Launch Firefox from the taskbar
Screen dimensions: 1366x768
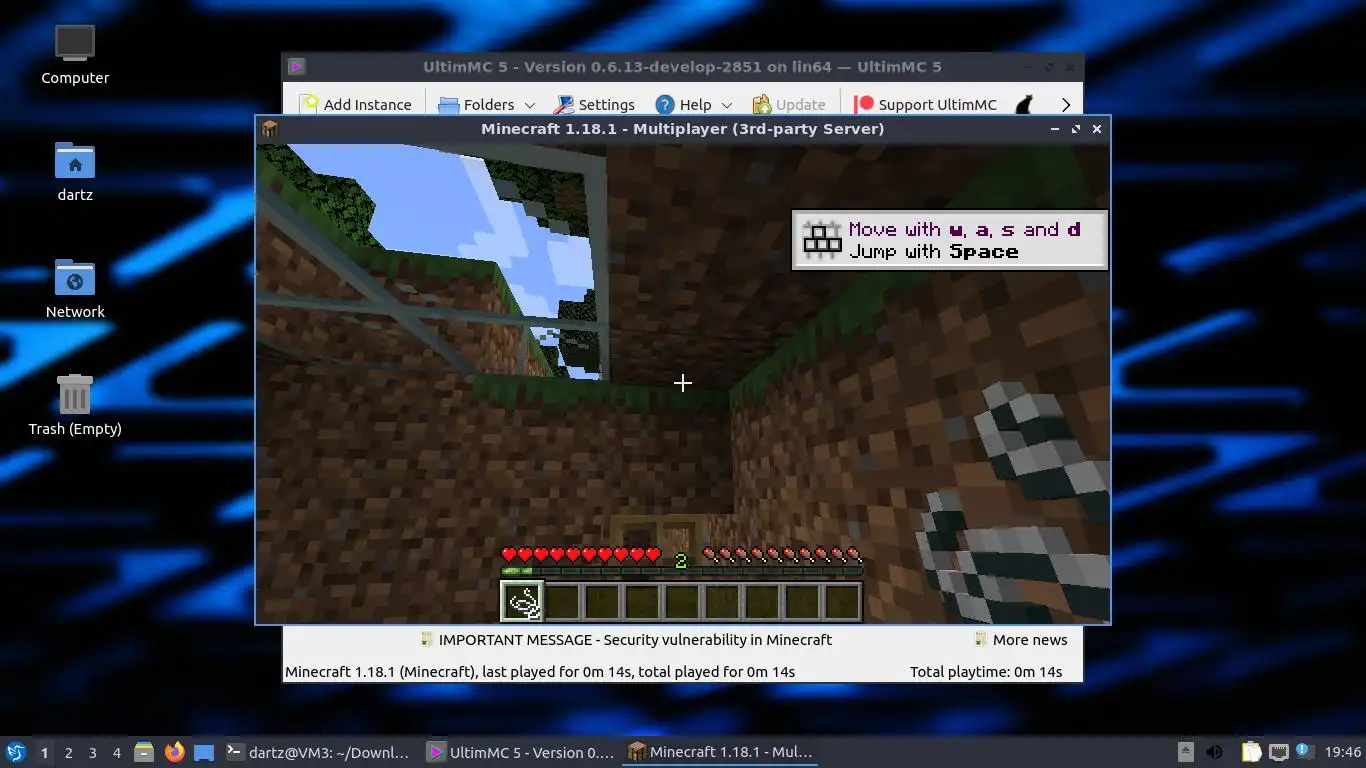click(174, 752)
